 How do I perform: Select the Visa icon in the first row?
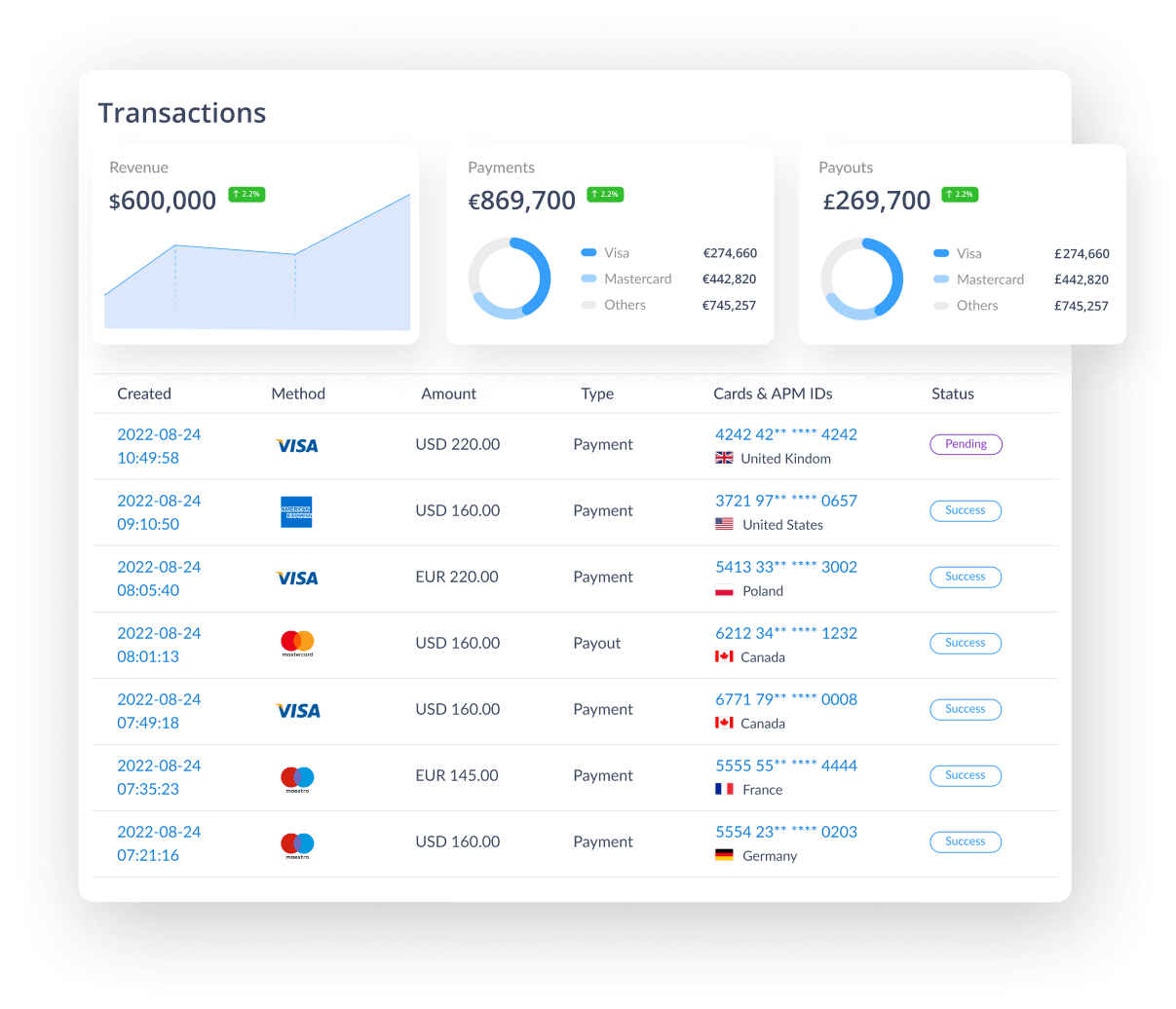click(297, 445)
